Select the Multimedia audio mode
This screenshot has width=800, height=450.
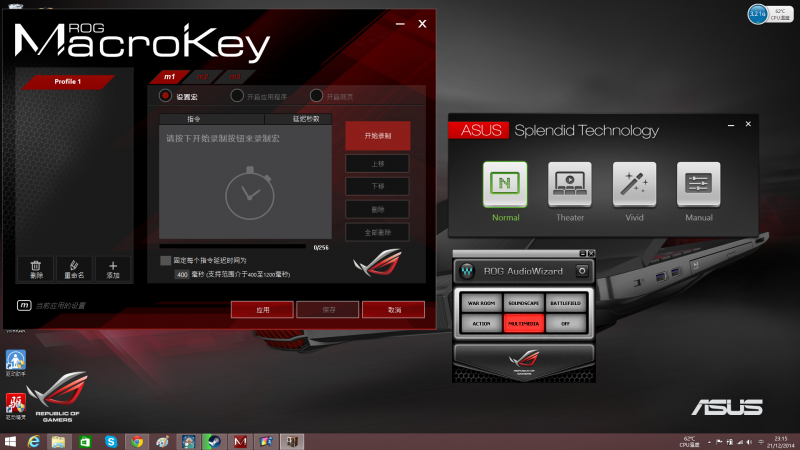[523, 323]
